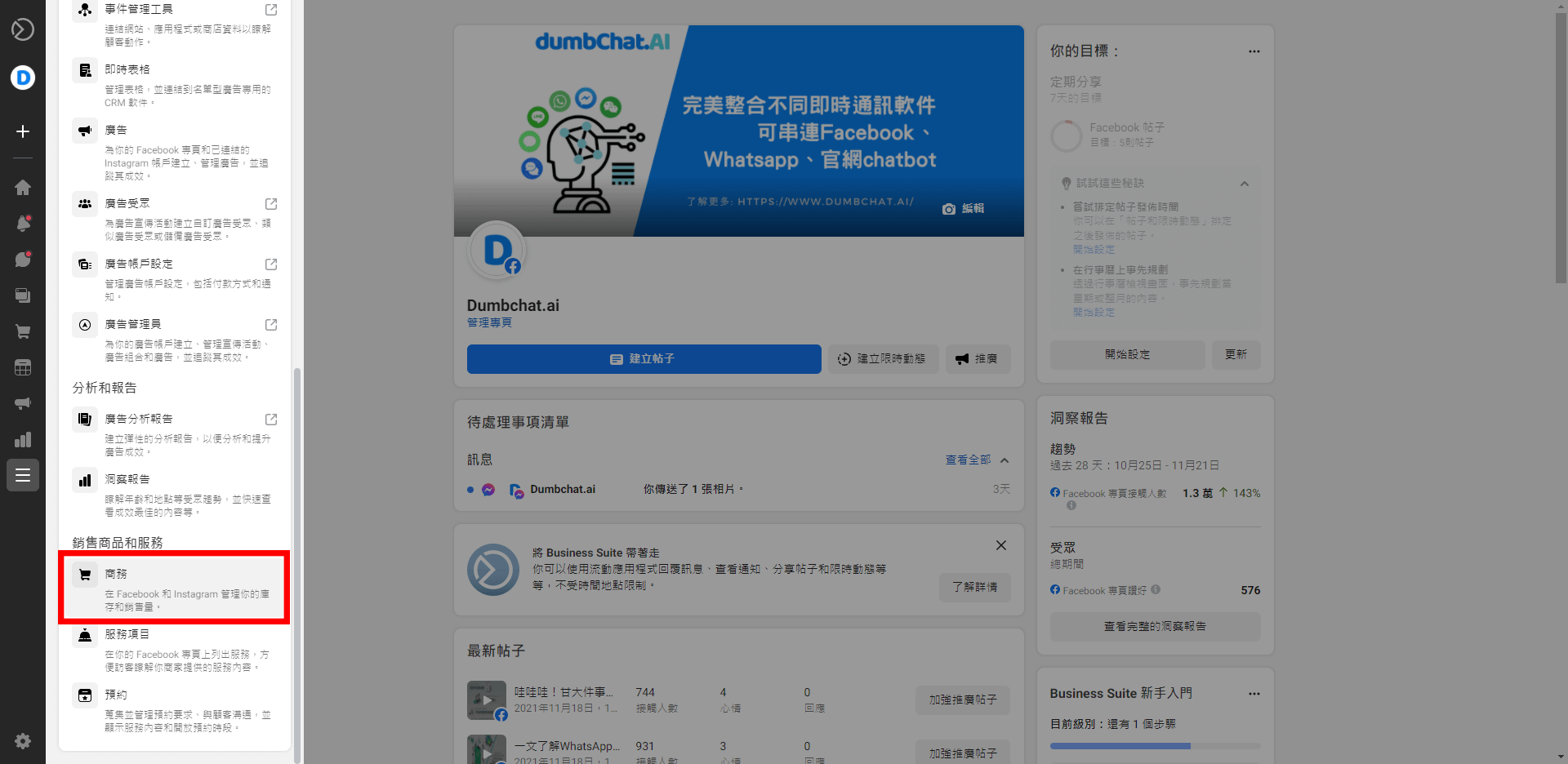This screenshot has height=764, width=1568.
Task: Open commerce cart icon in left rail
Action: [23, 331]
